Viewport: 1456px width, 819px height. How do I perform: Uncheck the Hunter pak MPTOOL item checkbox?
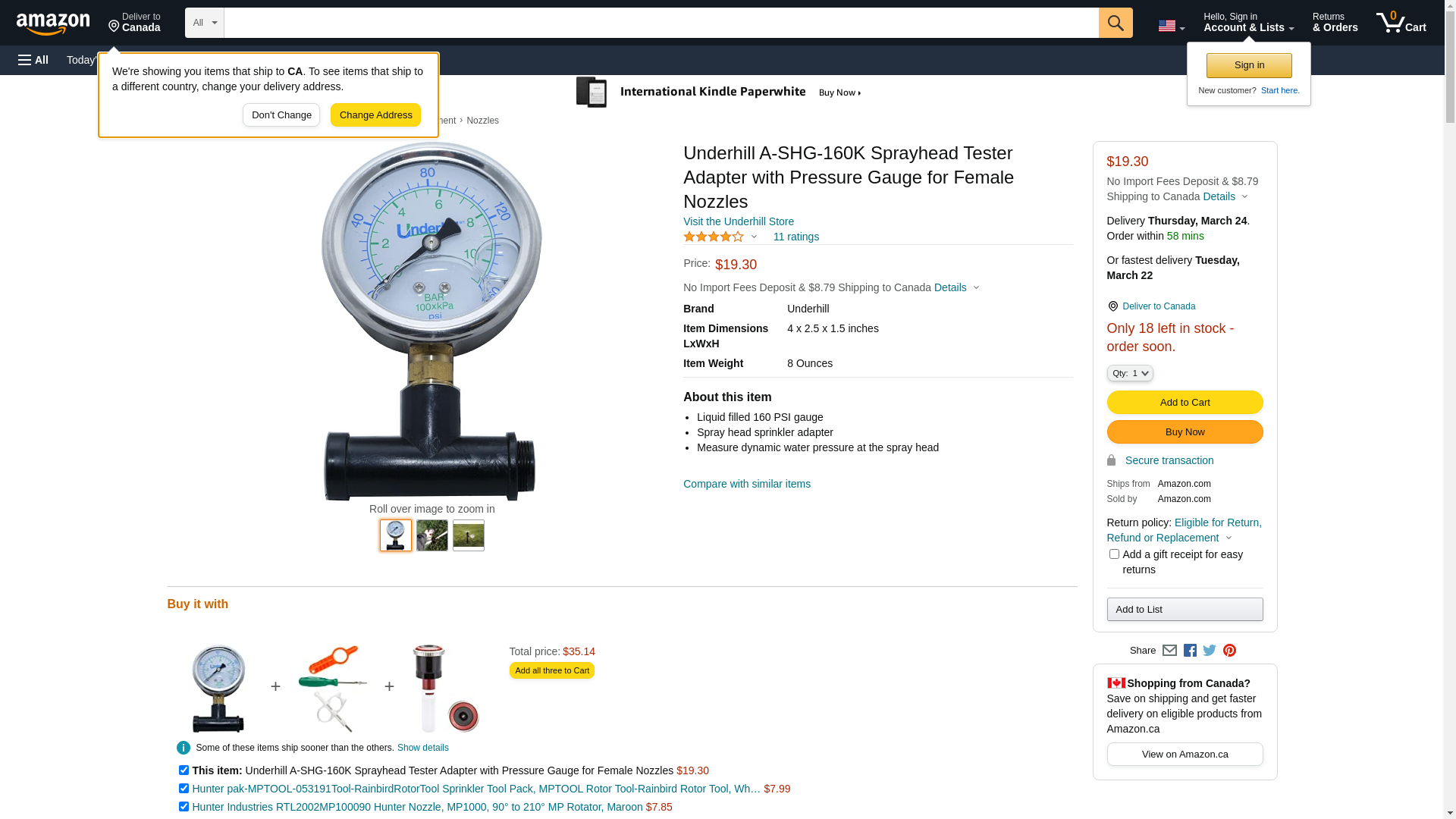pyautogui.click(x=184, y=789)
